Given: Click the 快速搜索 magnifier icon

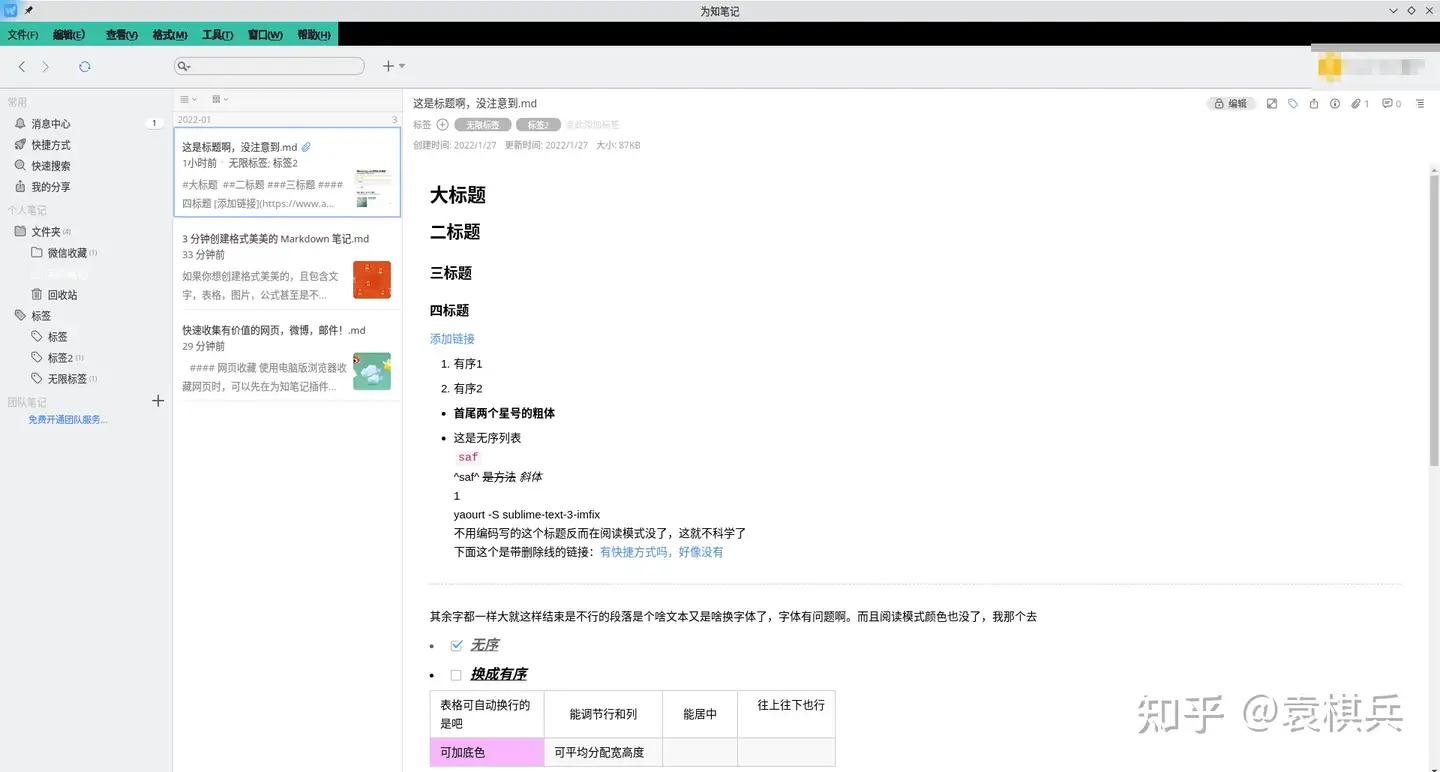Looking at the screenshot, I should click(x=20, y=166).
